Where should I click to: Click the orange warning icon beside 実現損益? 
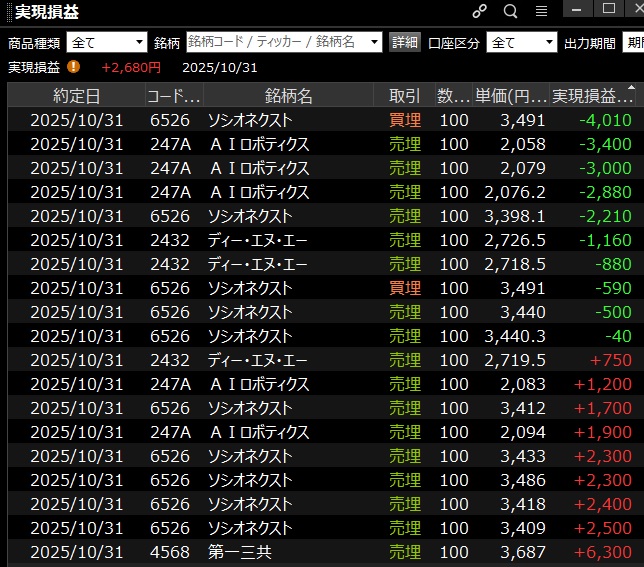coord(74,67)
